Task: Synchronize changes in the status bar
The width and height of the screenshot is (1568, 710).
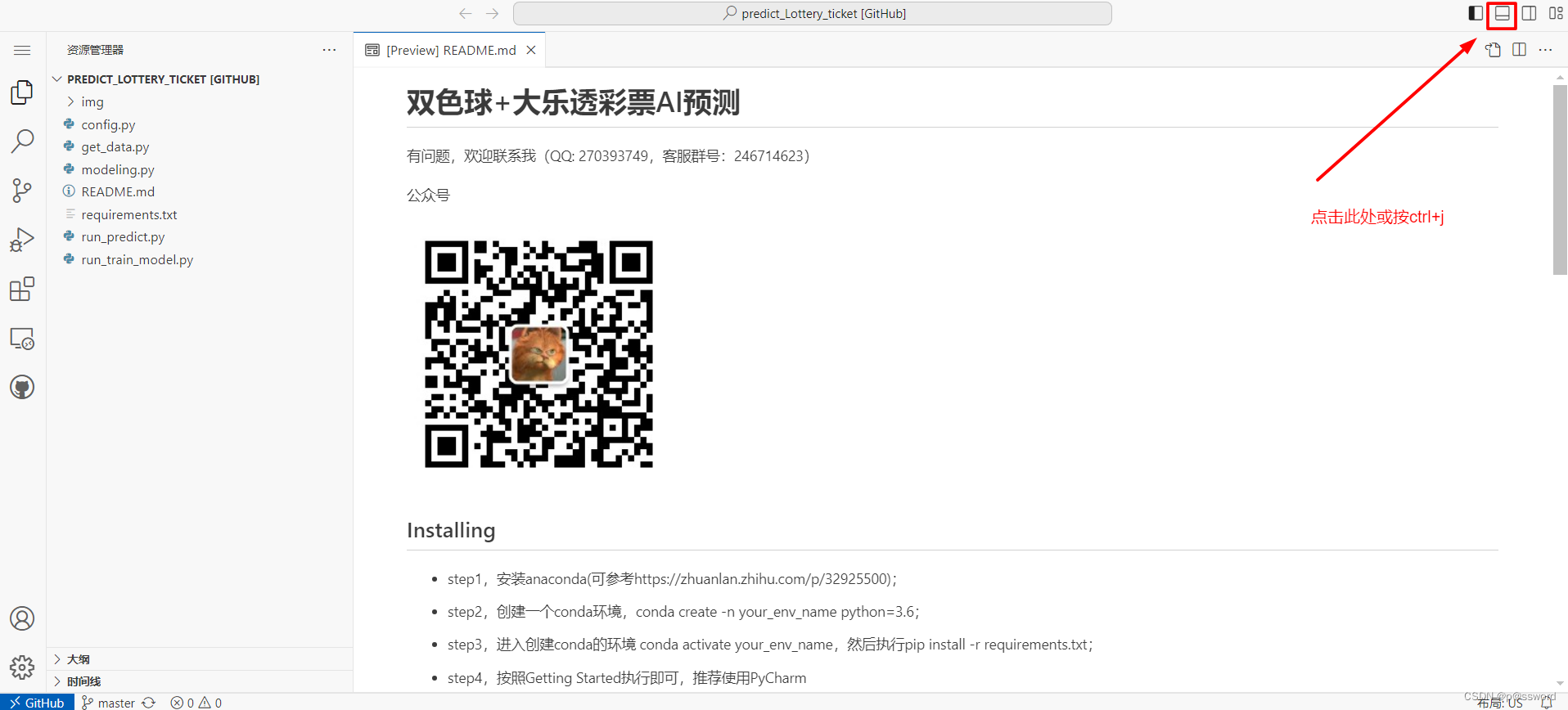Action: pos(148,703)
